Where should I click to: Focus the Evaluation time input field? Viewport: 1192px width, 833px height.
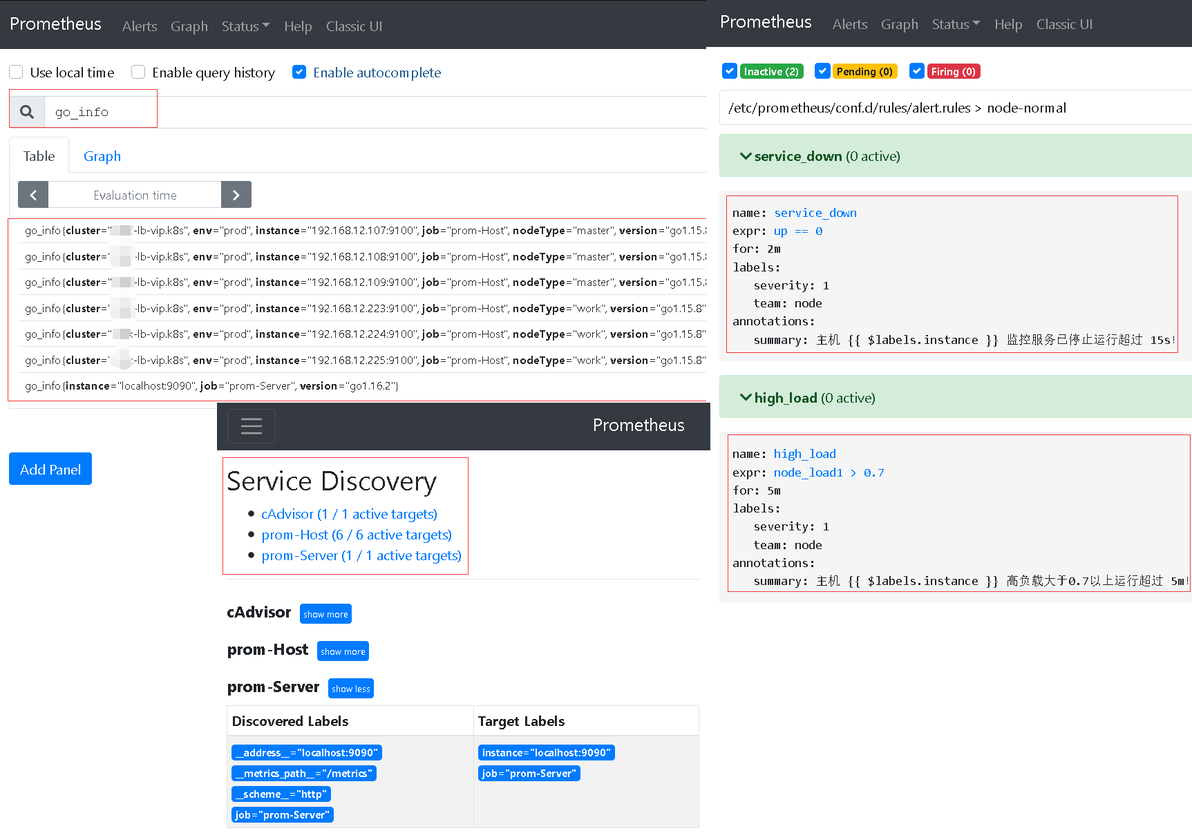click(135, 195)
